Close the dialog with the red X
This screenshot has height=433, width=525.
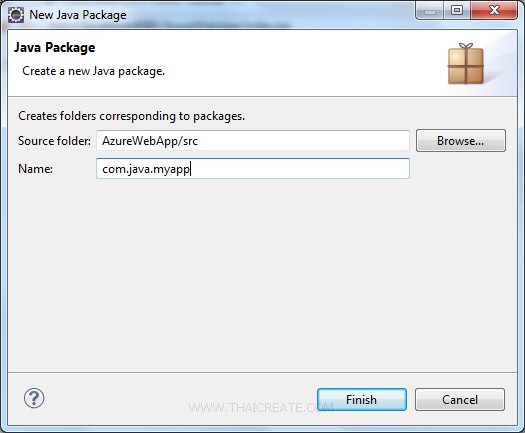click(x=494, y=10)
